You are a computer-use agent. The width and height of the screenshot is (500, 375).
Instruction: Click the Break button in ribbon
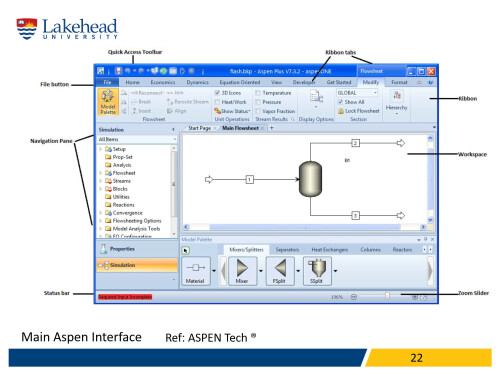point(141,102)
